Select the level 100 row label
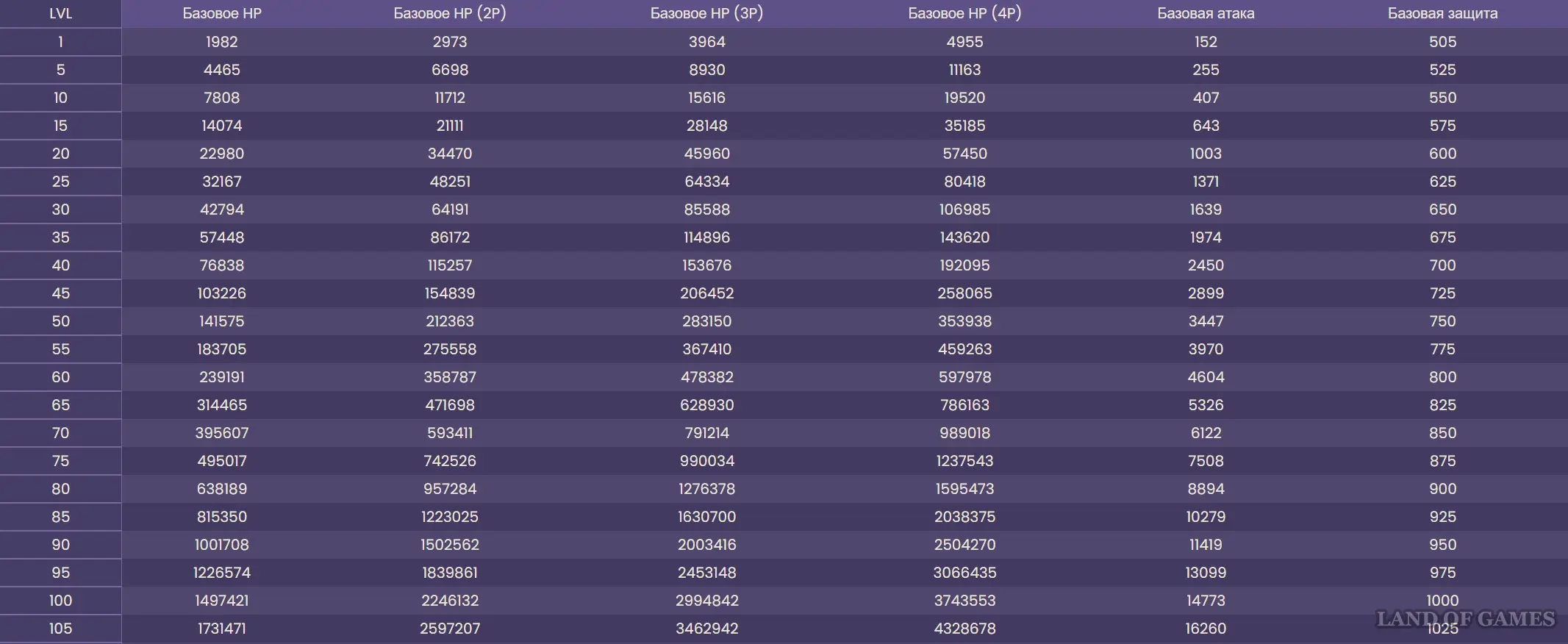This screenshot has width=1568, height=644. [x=60, y=601]
